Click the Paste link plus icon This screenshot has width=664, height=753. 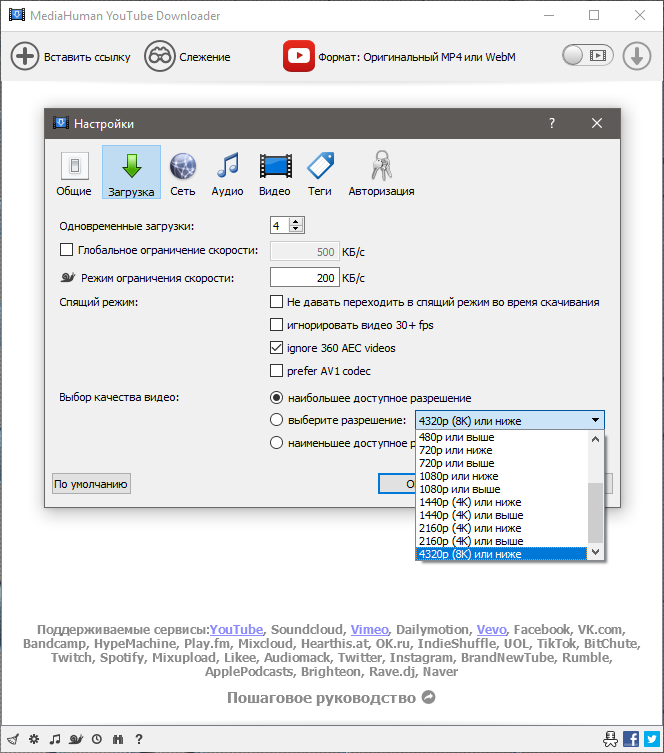[x=24, y=56]
